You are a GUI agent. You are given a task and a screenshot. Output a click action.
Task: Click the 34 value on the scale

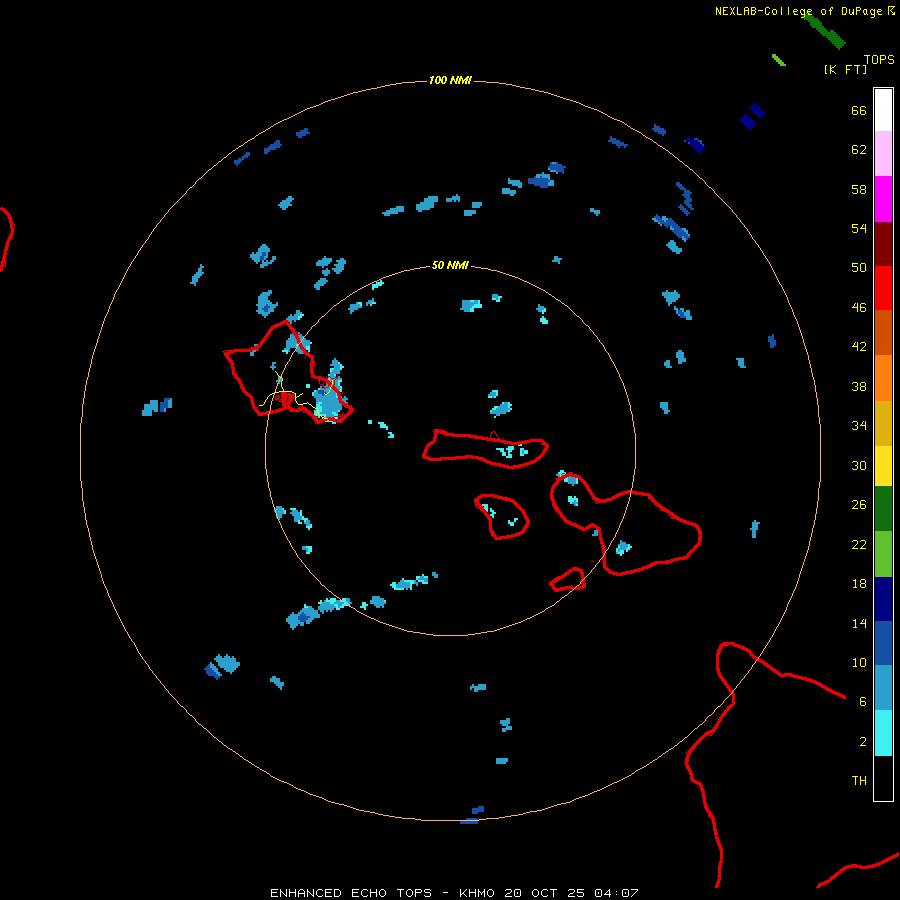coord(859,425)
